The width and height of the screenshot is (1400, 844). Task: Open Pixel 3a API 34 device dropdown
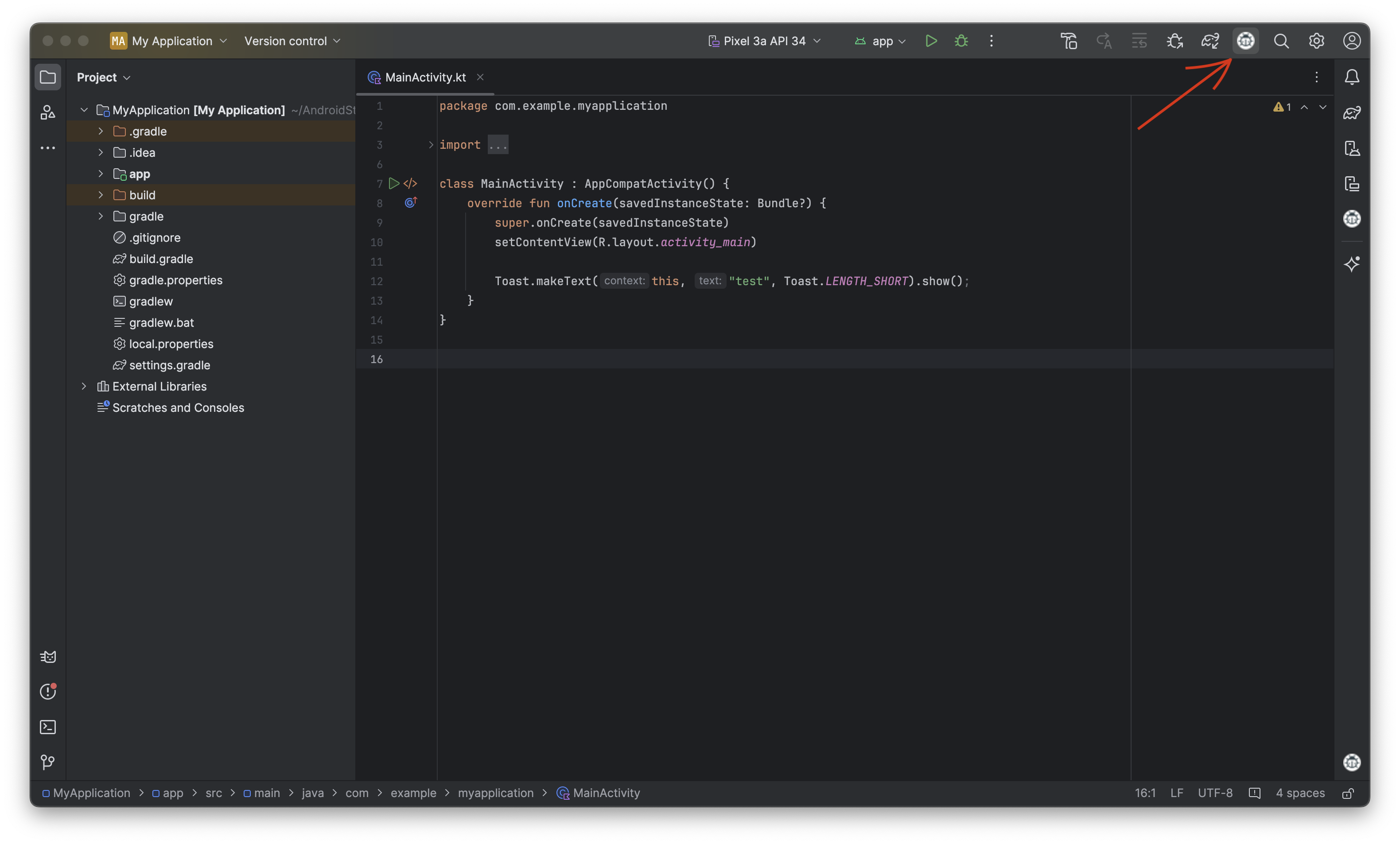point(764,41)
